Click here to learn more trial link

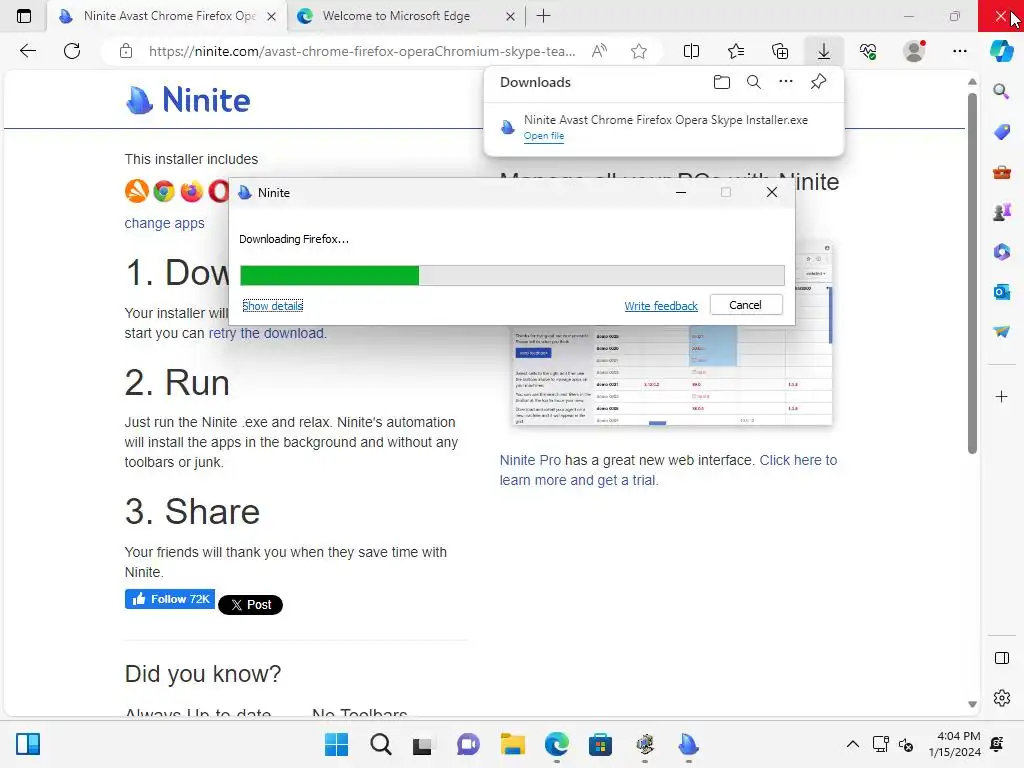(x=668, y=470)
